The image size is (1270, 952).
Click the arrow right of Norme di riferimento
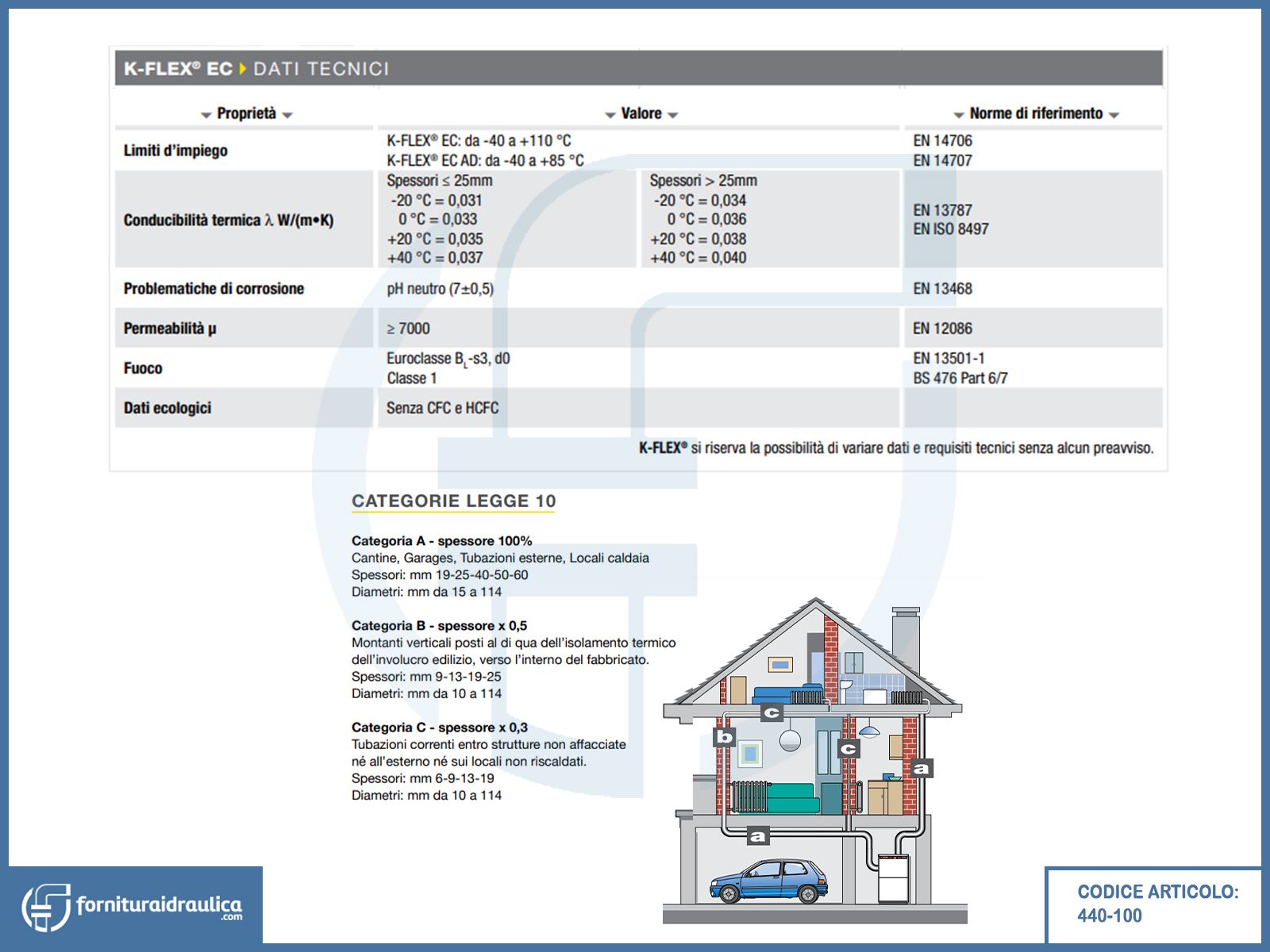pos(1114,115)
